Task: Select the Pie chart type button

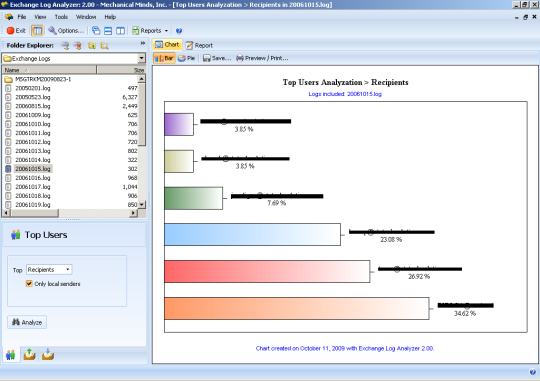Action: point(187,58)
